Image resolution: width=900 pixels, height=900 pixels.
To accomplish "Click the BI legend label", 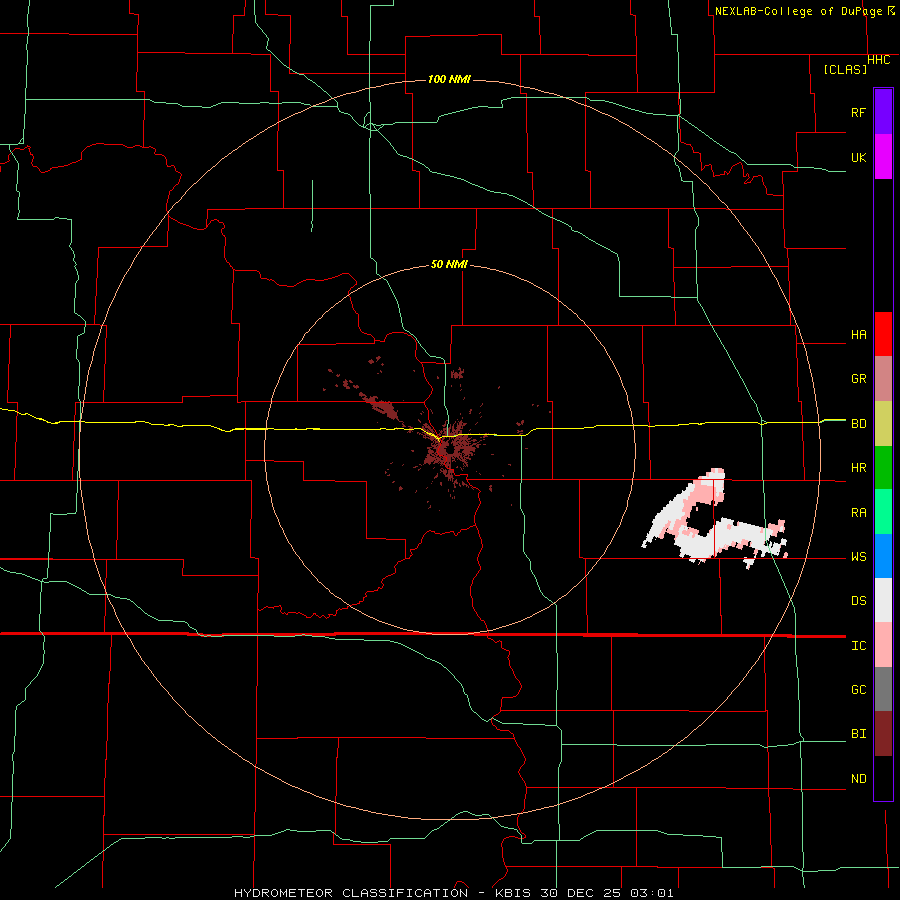I will (x=858, y=734).
